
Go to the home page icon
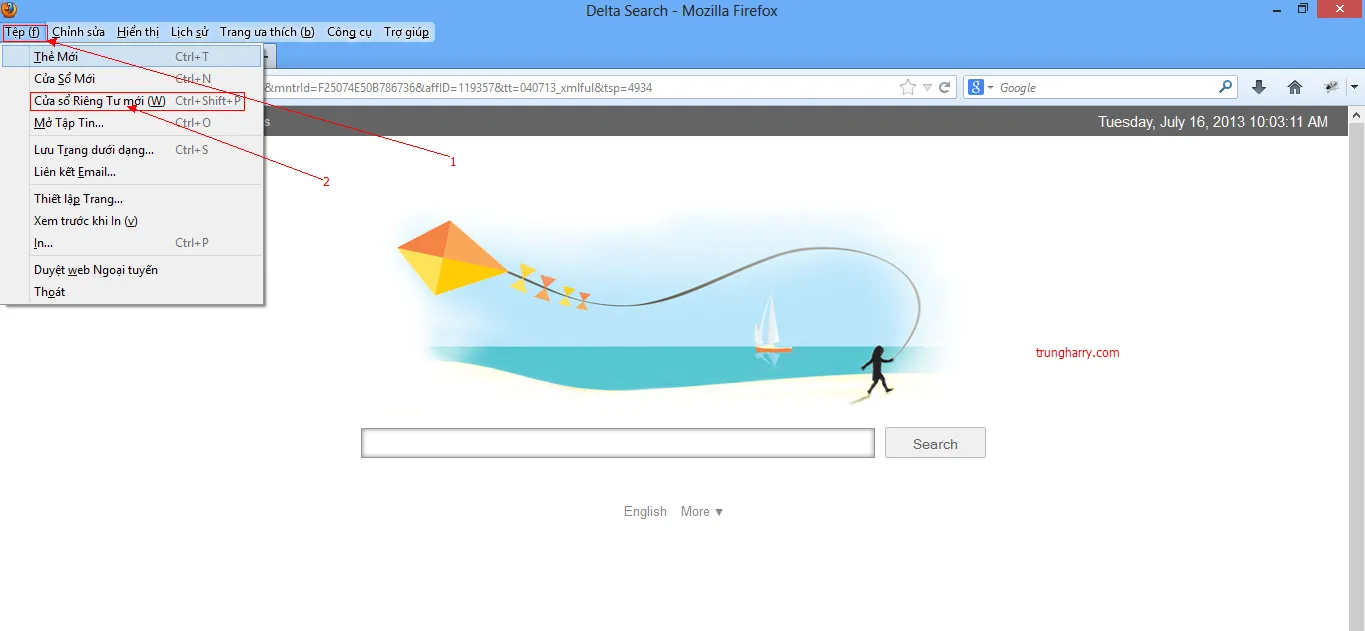coord(1295,88)
